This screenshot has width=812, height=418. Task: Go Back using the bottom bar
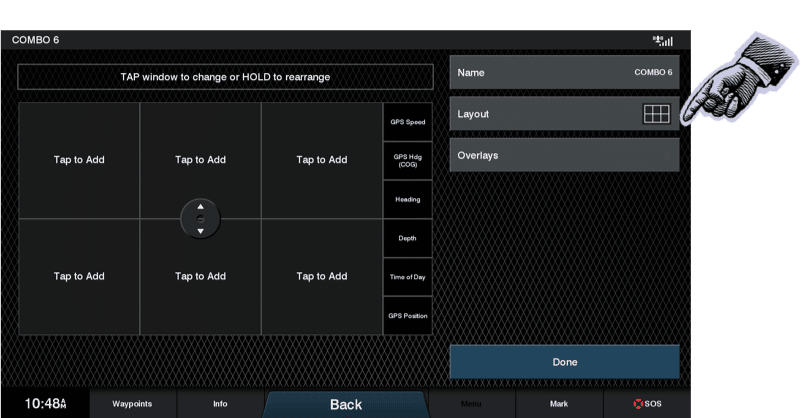(346, 404)
